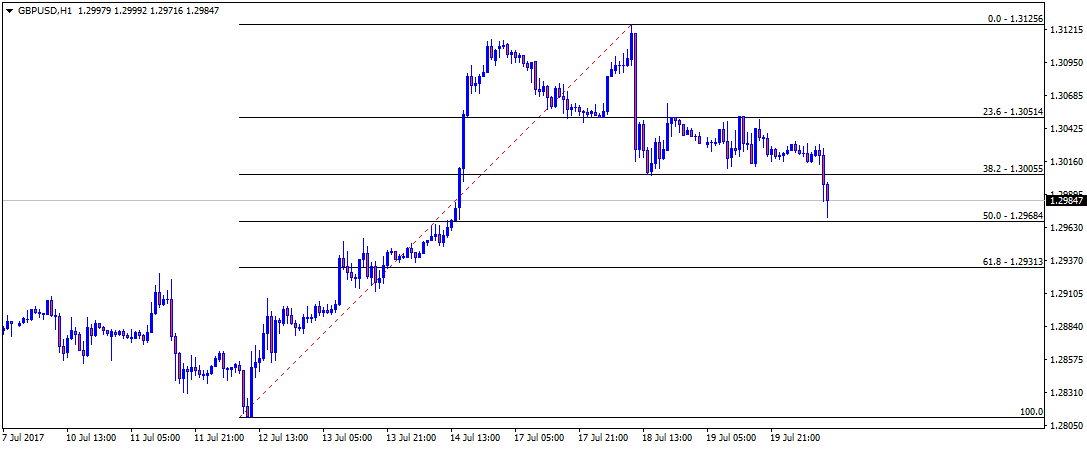Click the 100.0 Fibonacci level label

click(x=1030, y=412)
